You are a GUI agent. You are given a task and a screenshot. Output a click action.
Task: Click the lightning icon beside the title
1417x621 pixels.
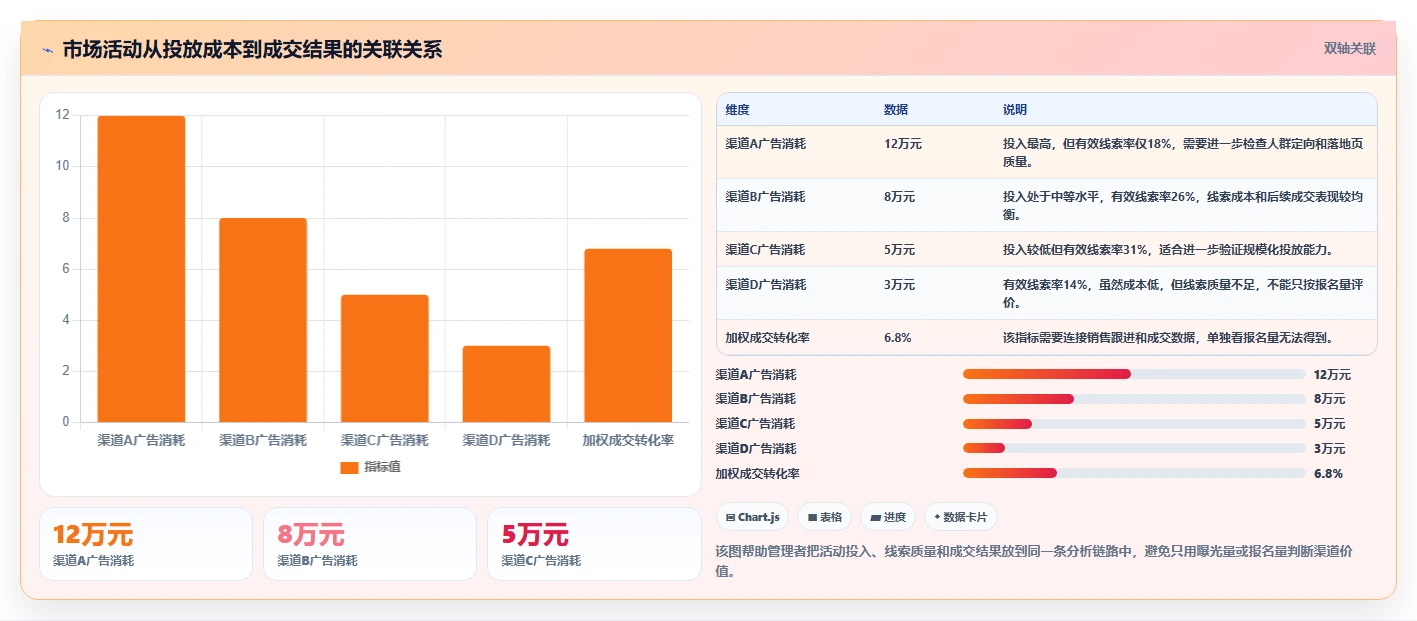[x=47, y=50]
